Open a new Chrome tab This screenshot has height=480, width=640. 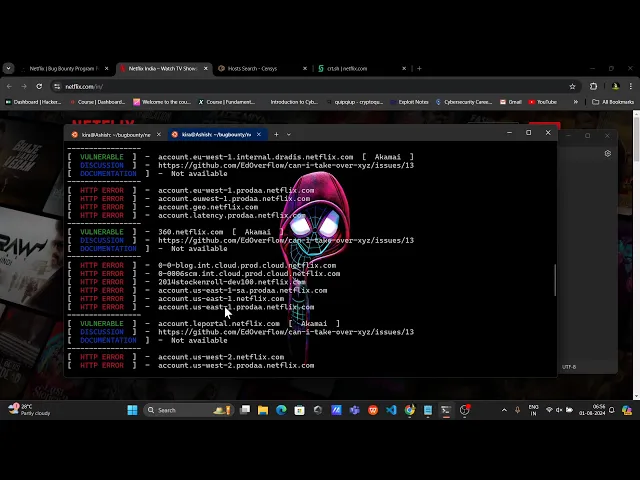coord(419,69)
